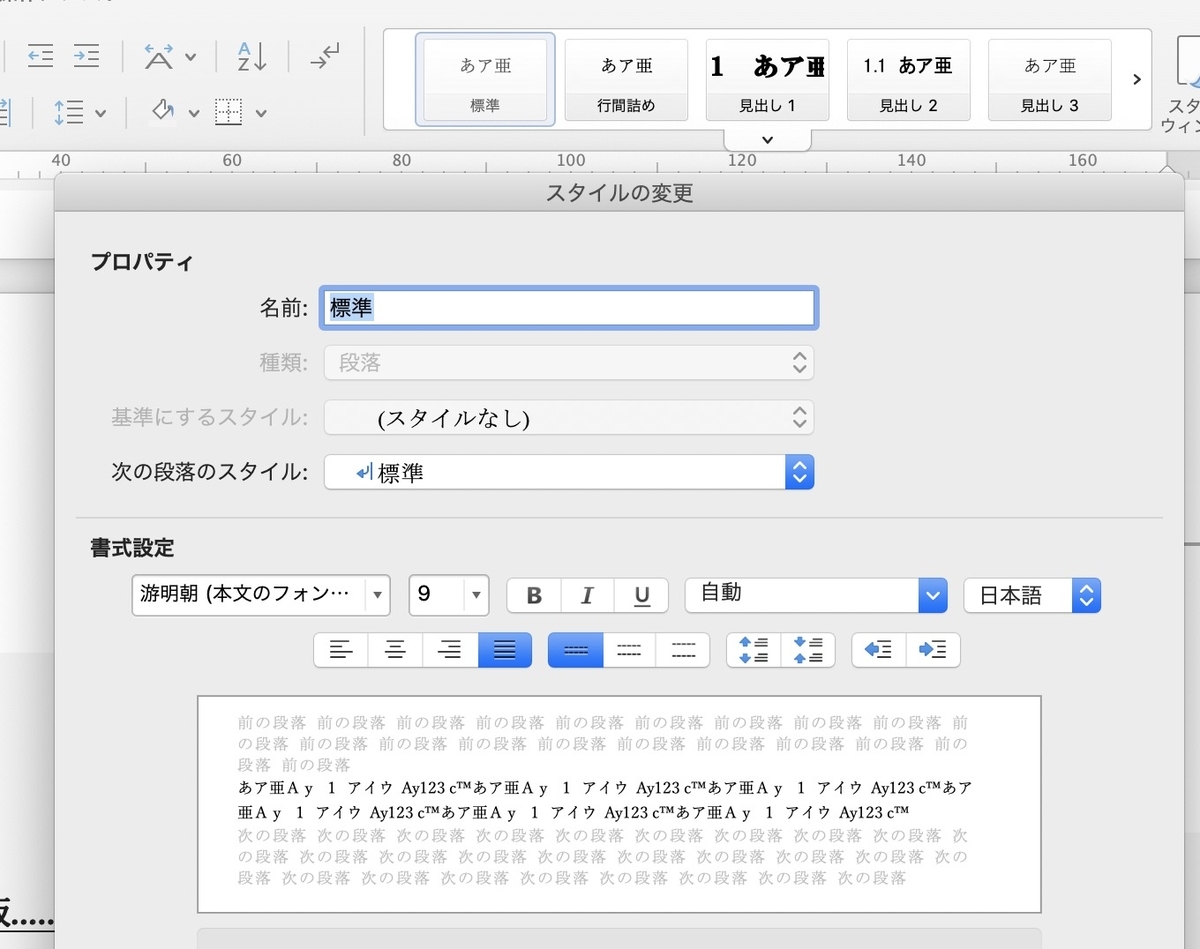The height and width of the screenshot is (949, 1200).
Task: Select justify alignment in dialog
Action: pos(505,650)
